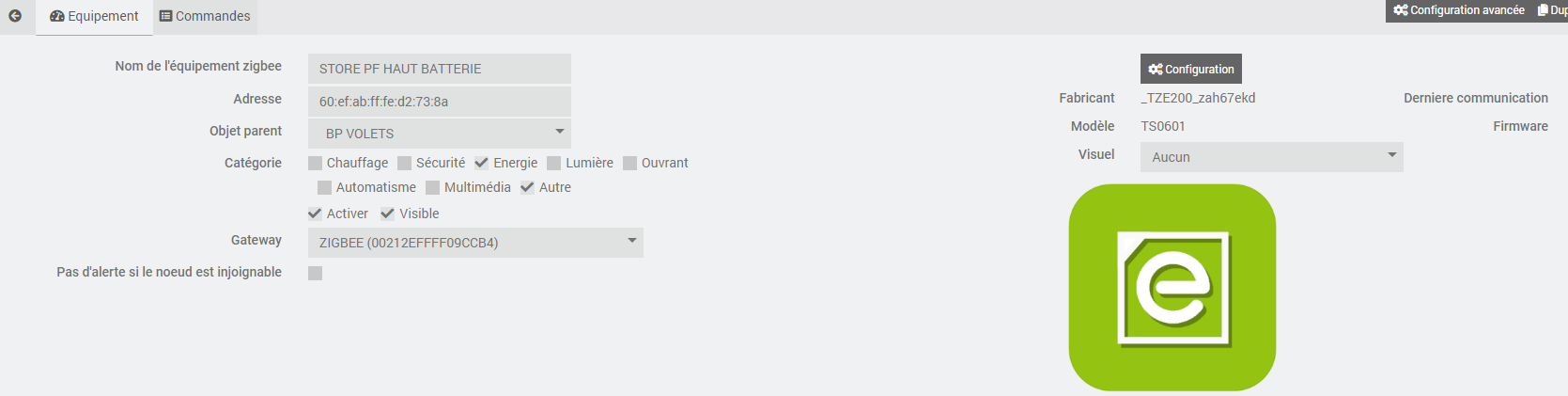This screenshot has width=1568, height=396.
Task: Toggle the Chauffage category checkbox
Action: tap(316, 163)
